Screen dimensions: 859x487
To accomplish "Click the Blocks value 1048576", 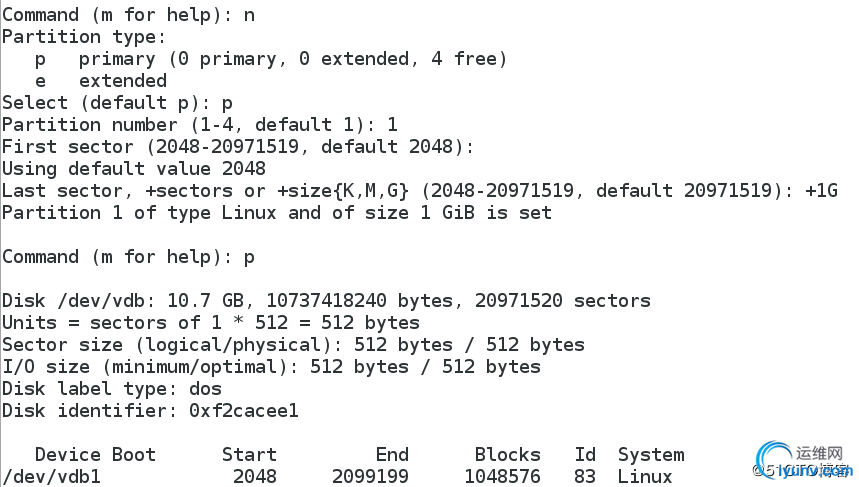I will 502,476.
